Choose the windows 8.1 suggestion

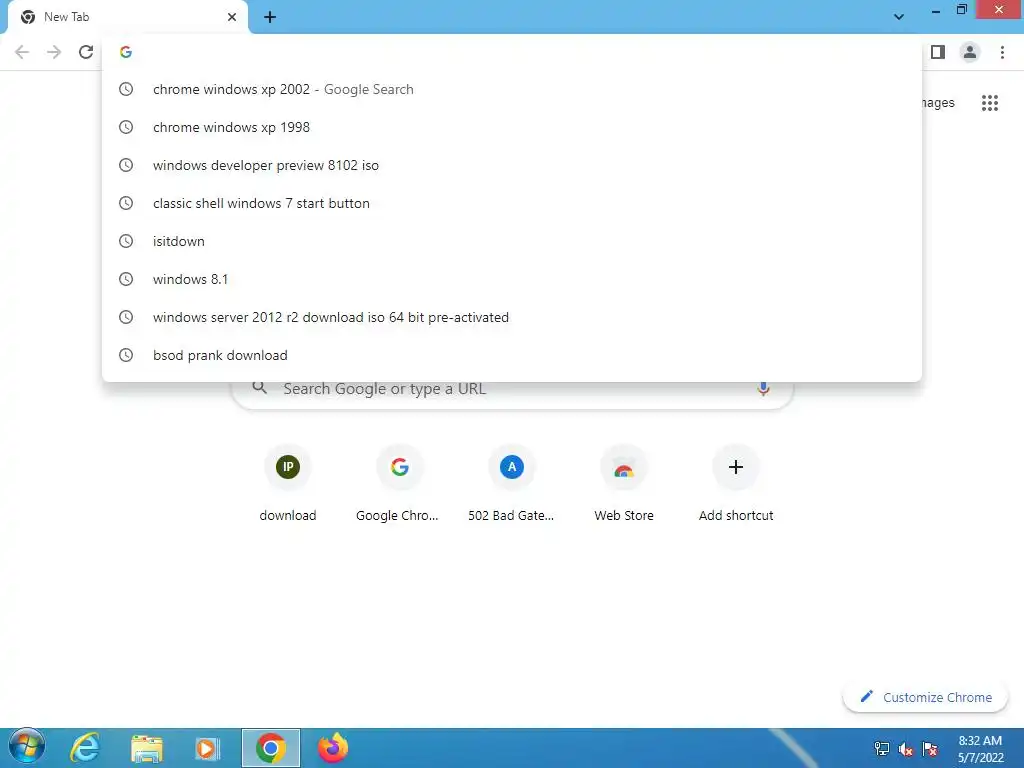coord(512,279)
